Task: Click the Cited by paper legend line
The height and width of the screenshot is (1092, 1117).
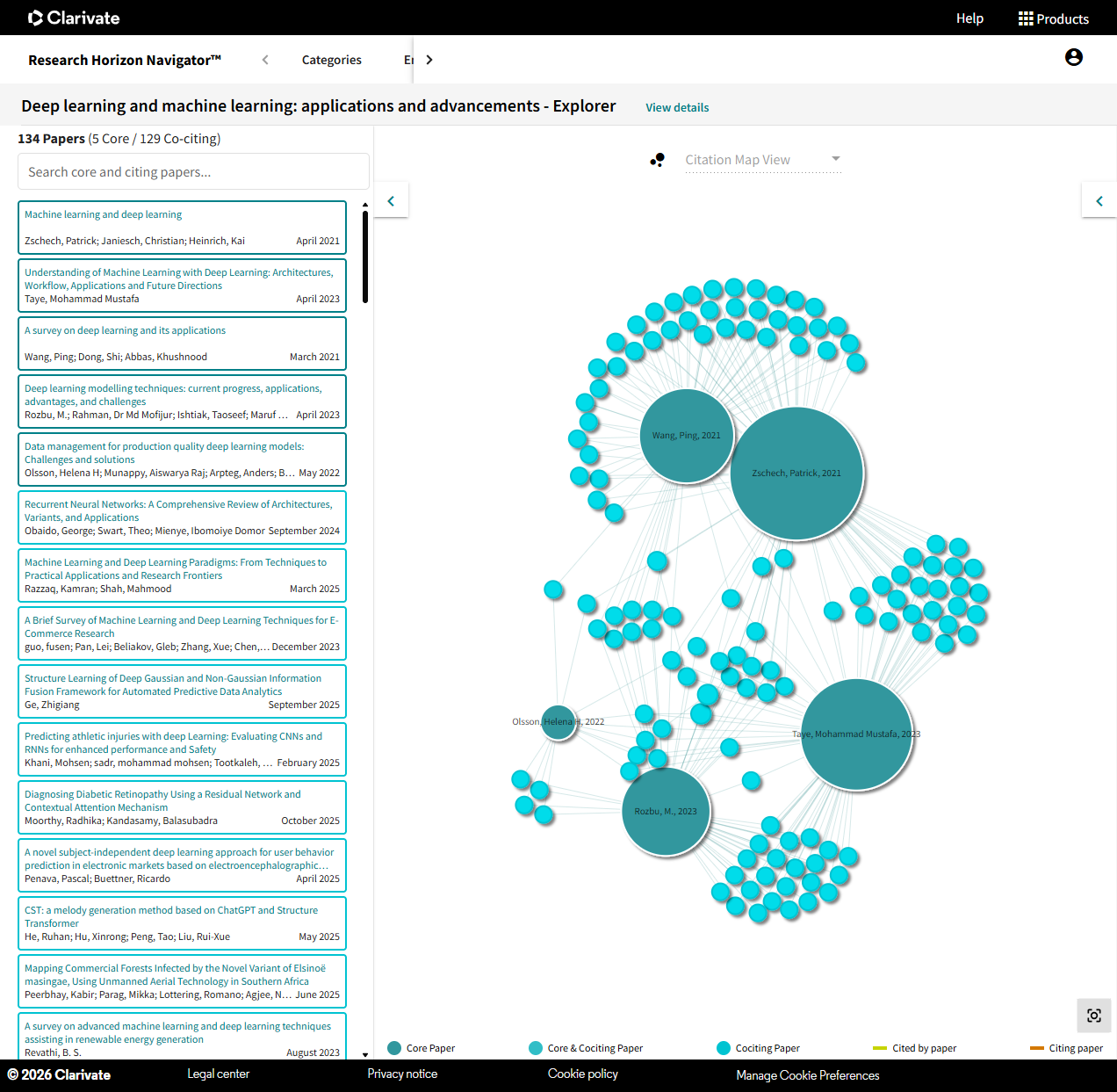Action: 880,1048
